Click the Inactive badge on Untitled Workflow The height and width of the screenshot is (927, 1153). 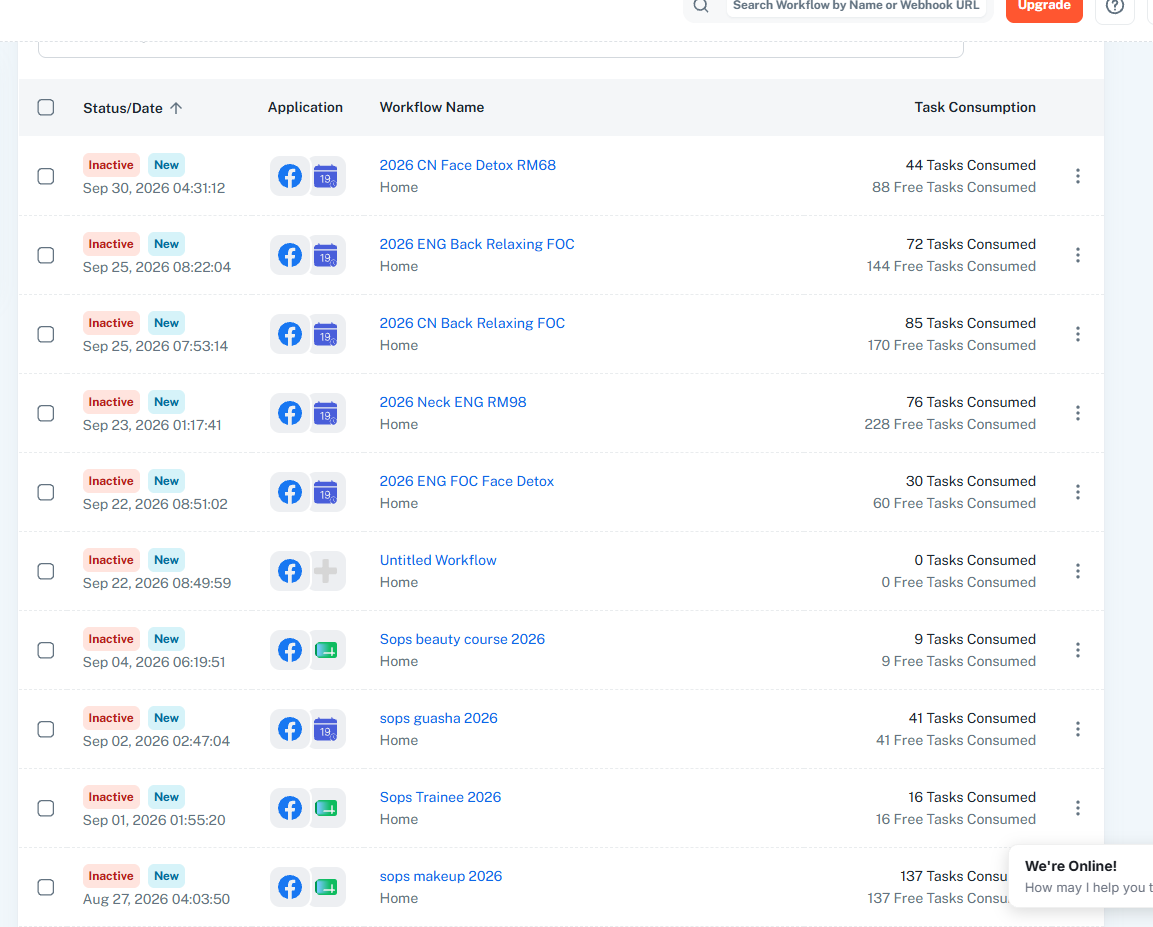click(111, 560)
